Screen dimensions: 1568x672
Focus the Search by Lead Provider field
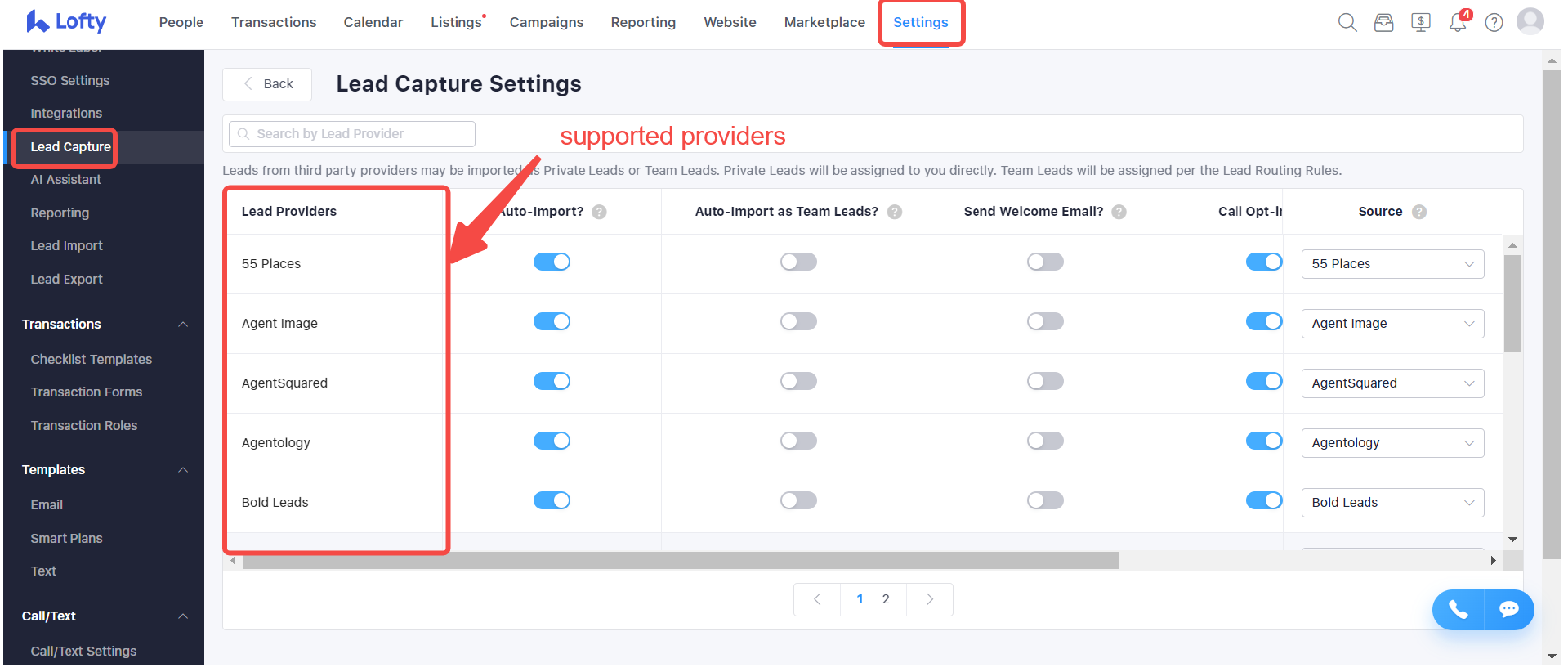[x=352, y=134]
